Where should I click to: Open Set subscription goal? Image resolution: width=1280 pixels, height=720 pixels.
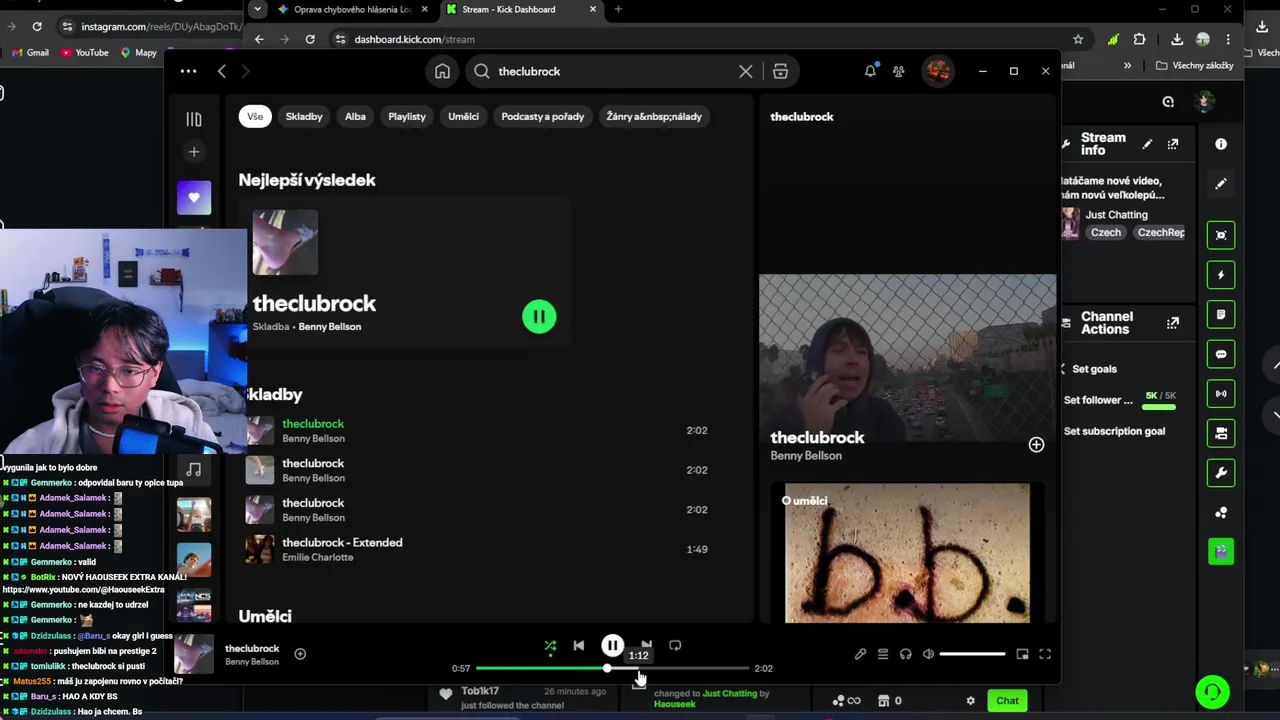[1114, 431]
